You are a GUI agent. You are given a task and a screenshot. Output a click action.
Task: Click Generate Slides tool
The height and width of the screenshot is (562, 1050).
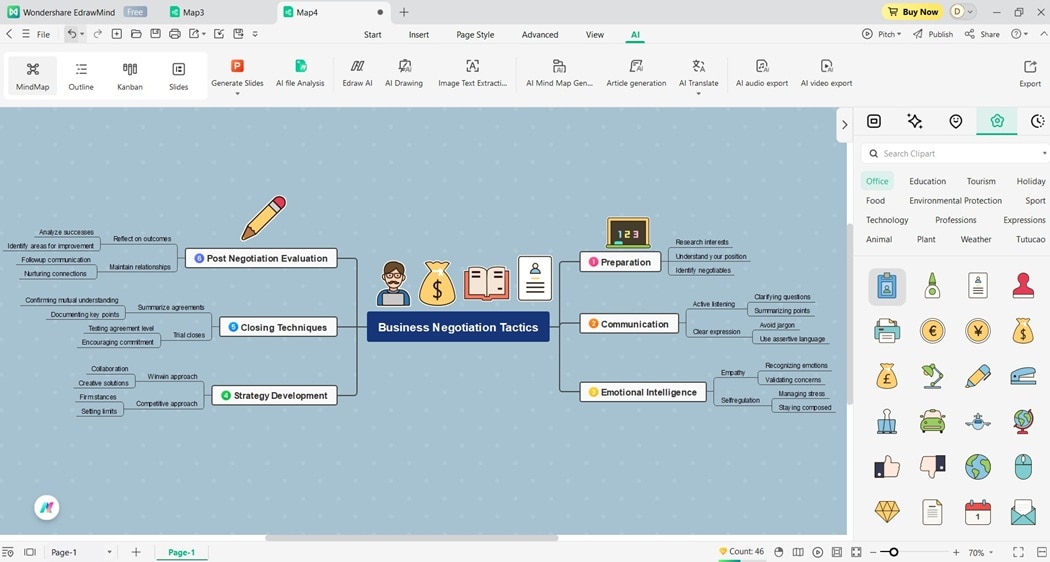click(237, 74)
